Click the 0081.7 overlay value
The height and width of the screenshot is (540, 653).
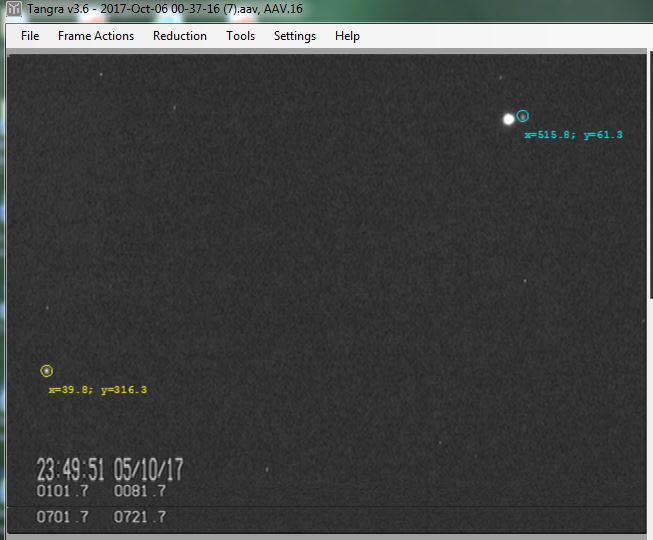pos(140,491)
